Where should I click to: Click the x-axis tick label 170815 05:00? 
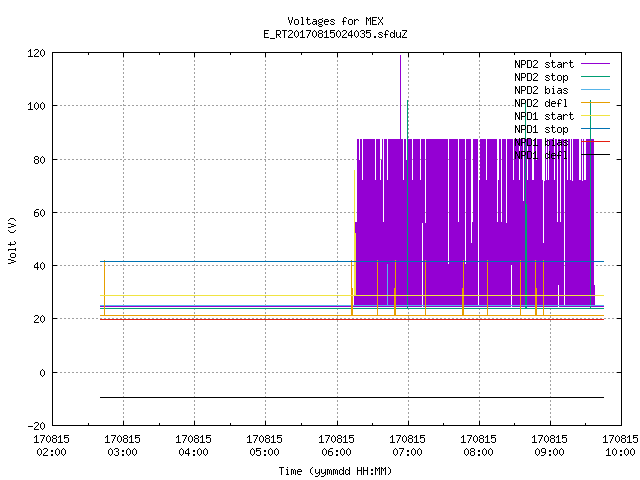[264, 446]
